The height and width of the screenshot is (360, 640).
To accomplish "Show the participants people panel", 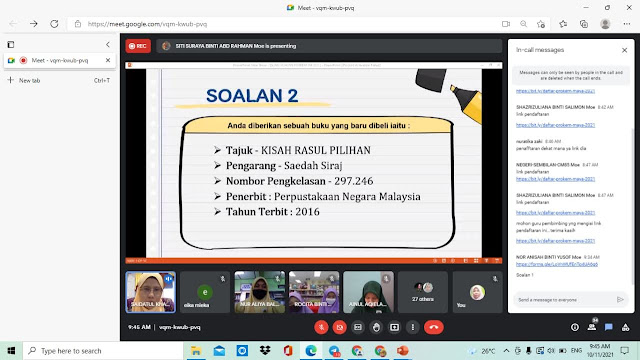I will click(592, 327).
